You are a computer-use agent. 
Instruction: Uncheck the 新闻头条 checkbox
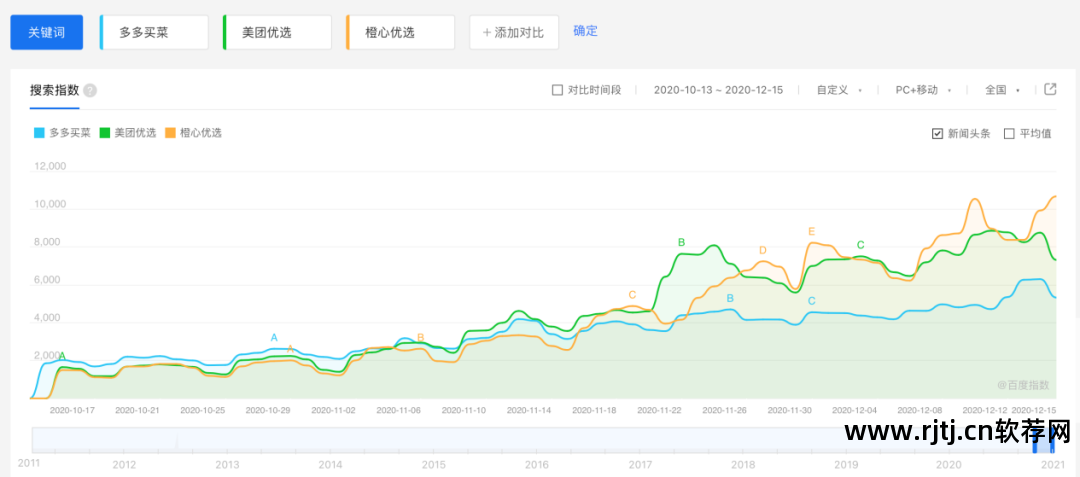point(937,134)
